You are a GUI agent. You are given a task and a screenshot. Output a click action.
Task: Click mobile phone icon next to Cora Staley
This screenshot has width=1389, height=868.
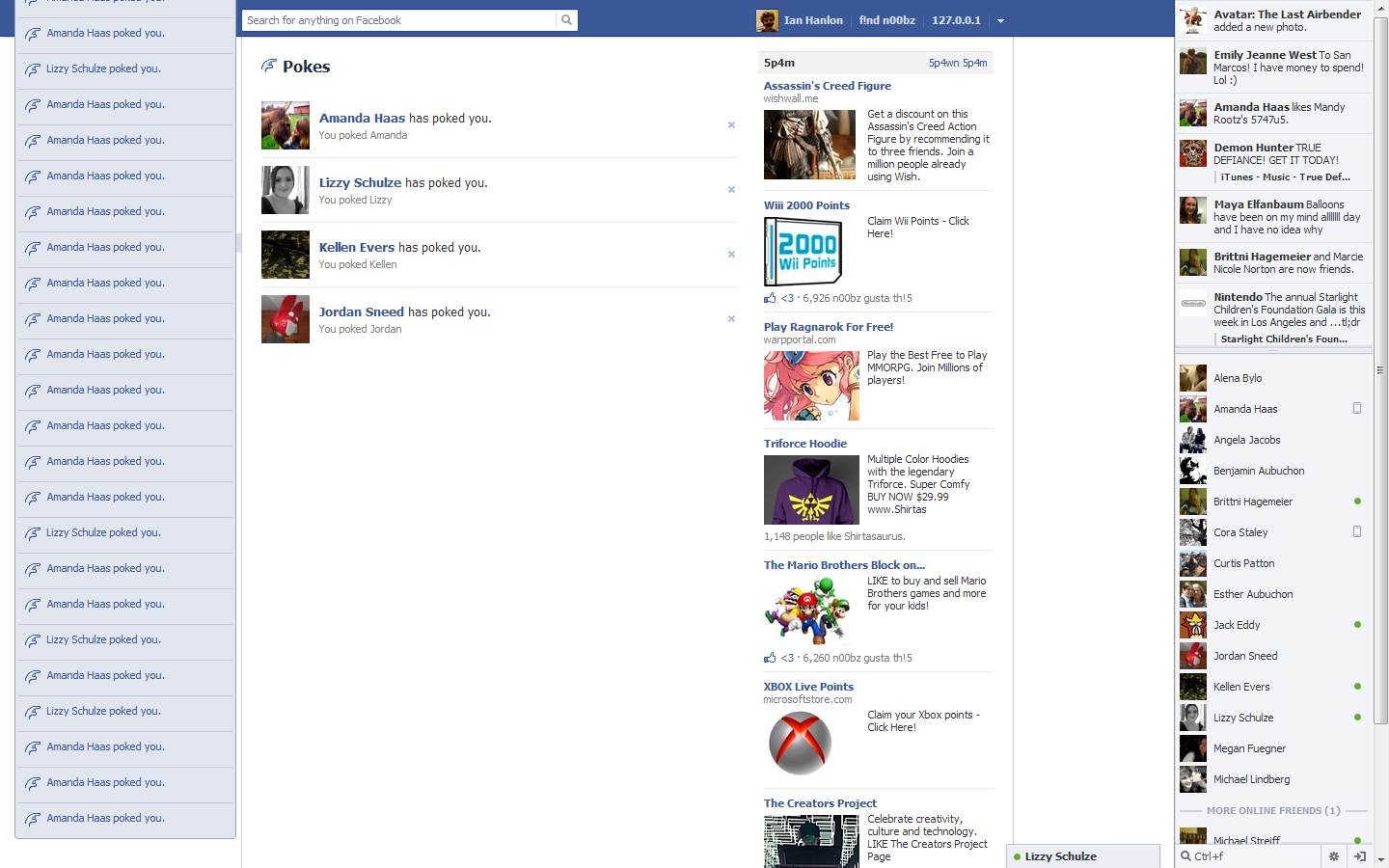(1357, 532)
